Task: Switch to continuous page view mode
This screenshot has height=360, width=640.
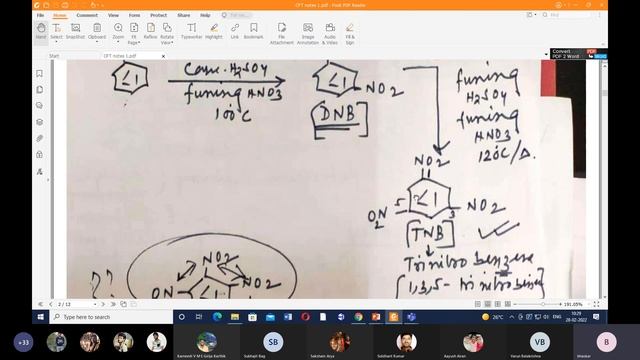Action: coord(487,304)
